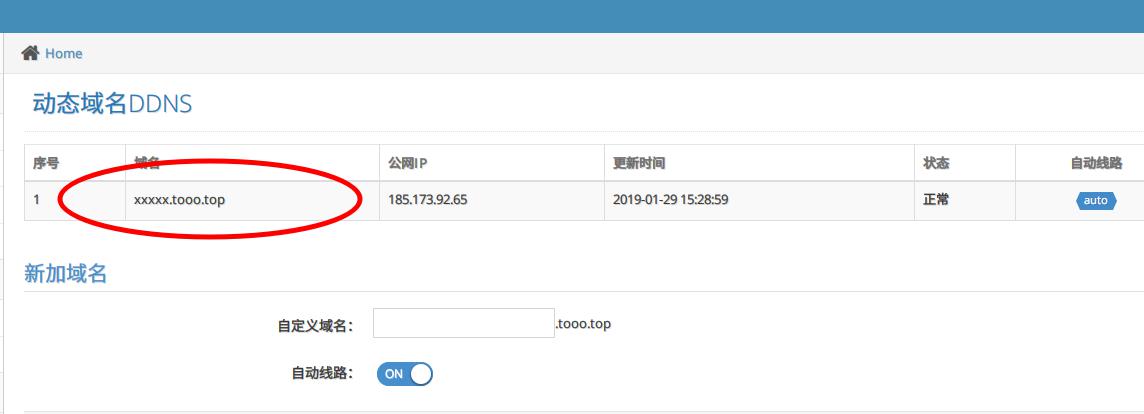Click the 自定义域名 input field

[x=463, y=323]
